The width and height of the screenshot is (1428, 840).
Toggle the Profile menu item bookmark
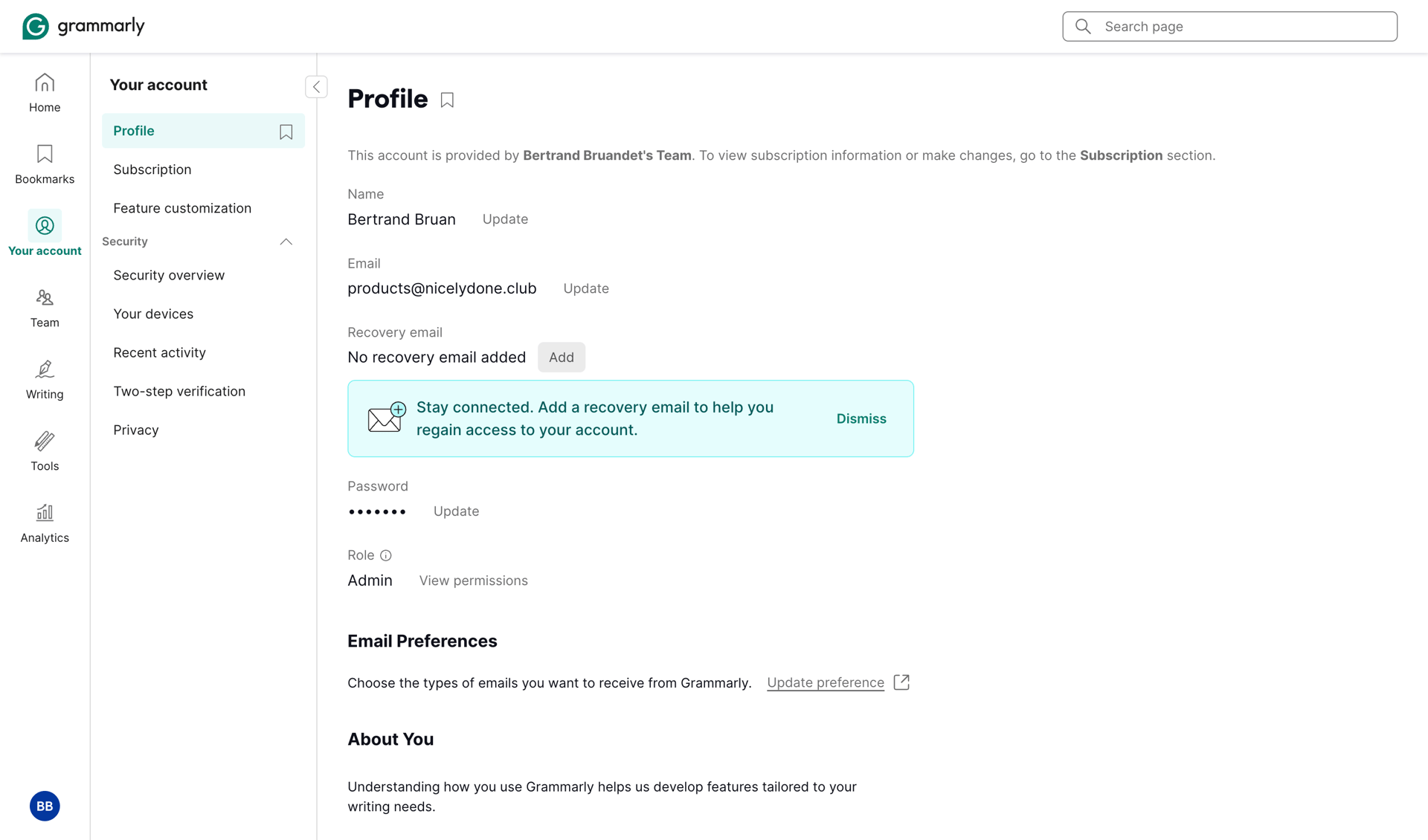tap(286, 131)
